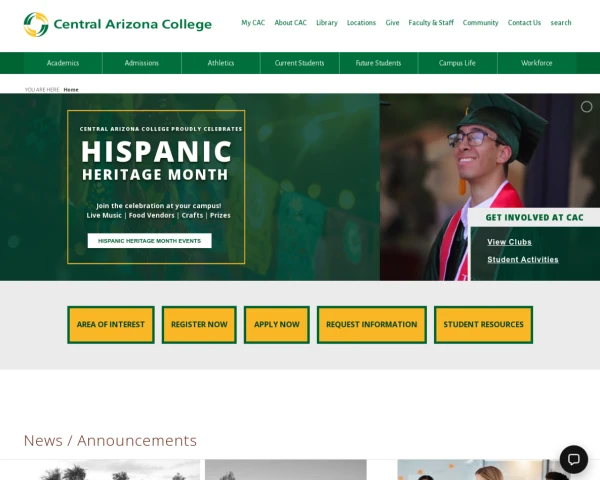This screenshot has width=600, height=480.
Task: Click the Student Resources button
Action: 483,325
